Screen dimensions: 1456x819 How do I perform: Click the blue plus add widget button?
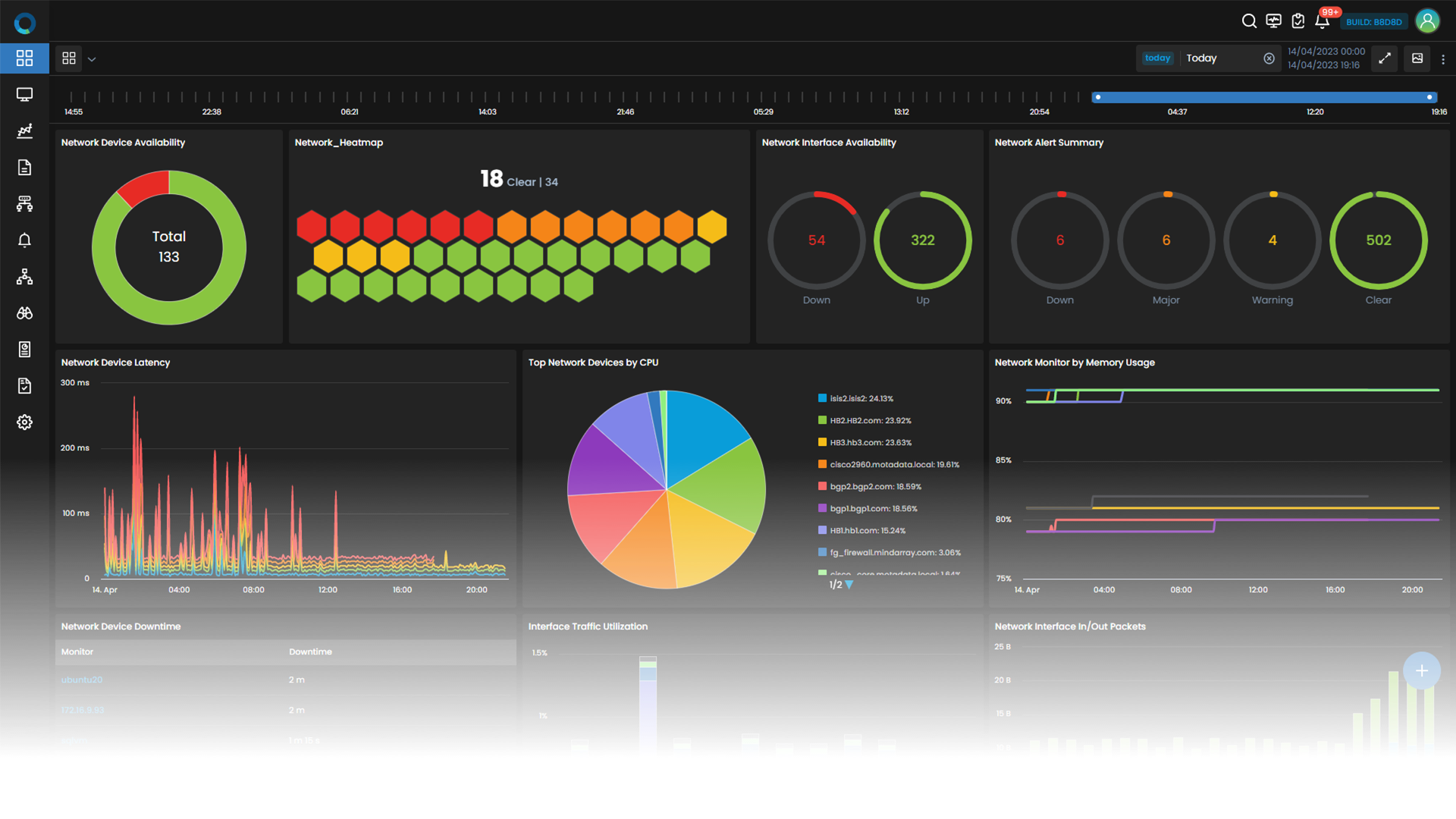coord(1421,670)
